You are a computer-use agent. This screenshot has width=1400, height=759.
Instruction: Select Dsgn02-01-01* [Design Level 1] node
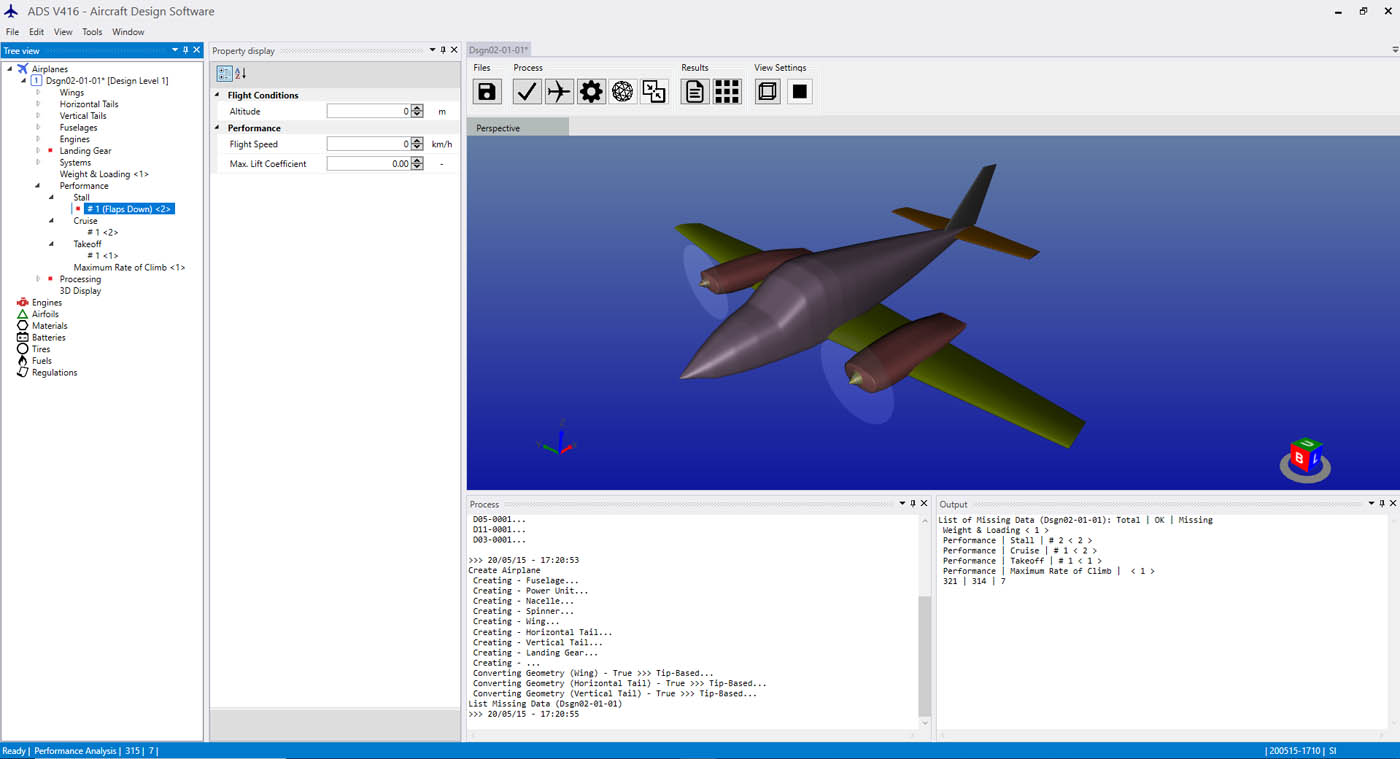pos(107,81)
